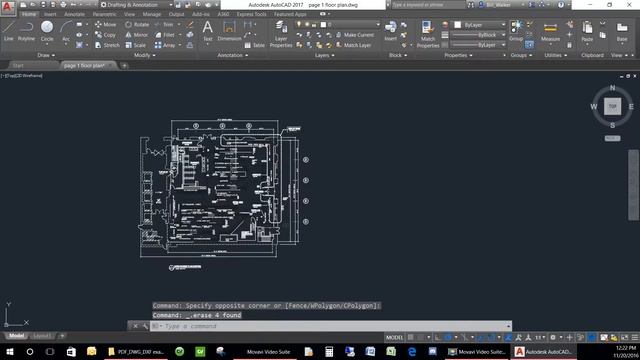Viewport: 640px width, 360px height.
Task: Switch to the Layout1 tab
Action: click(x=42, y=336)
